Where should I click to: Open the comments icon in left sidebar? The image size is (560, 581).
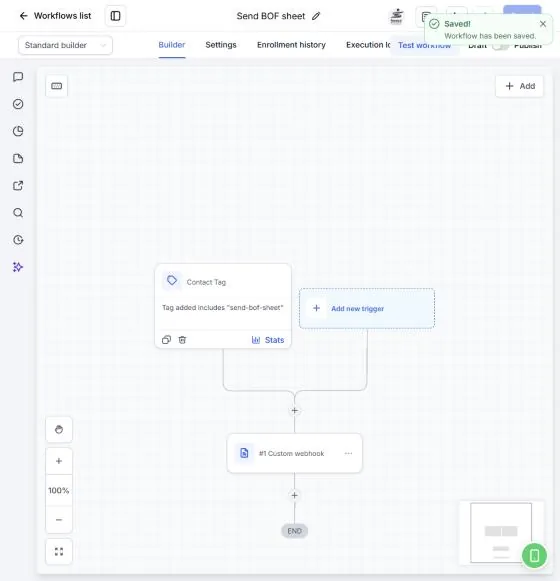coord(18,77)
